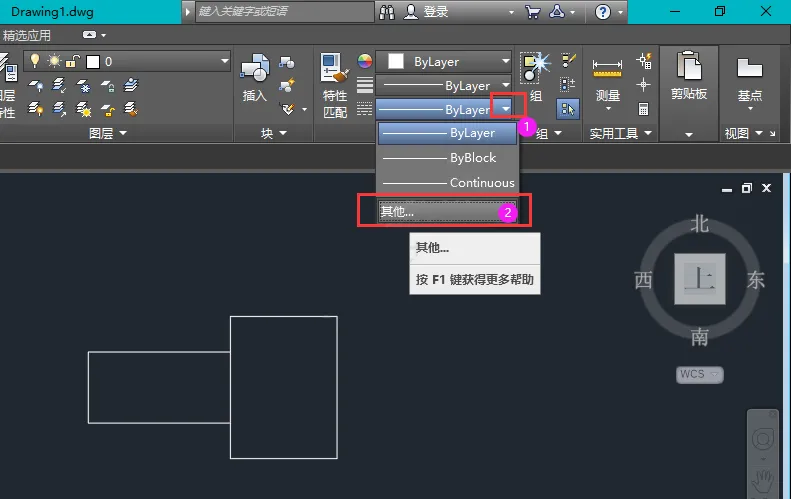Image resolution: width=791 pixels, height=499 pixels.
Task: Click the white layer color swatch
Action: tap(93, 62)
